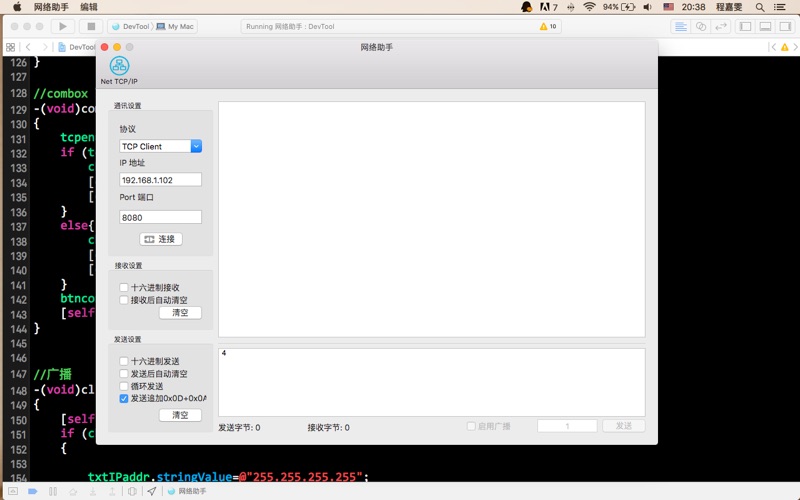Click the step out debug icon
Screen dimensions: 800x500
point(112,491)
